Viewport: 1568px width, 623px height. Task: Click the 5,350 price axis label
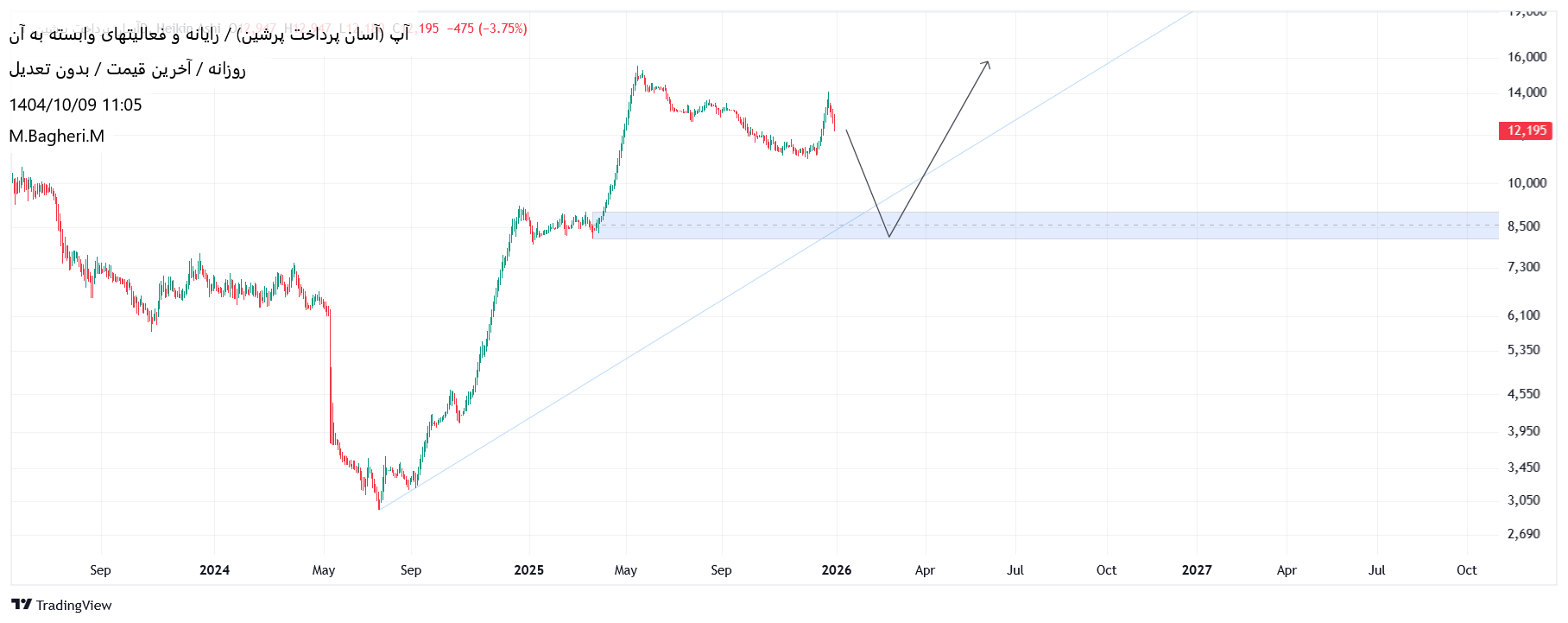1523,350
